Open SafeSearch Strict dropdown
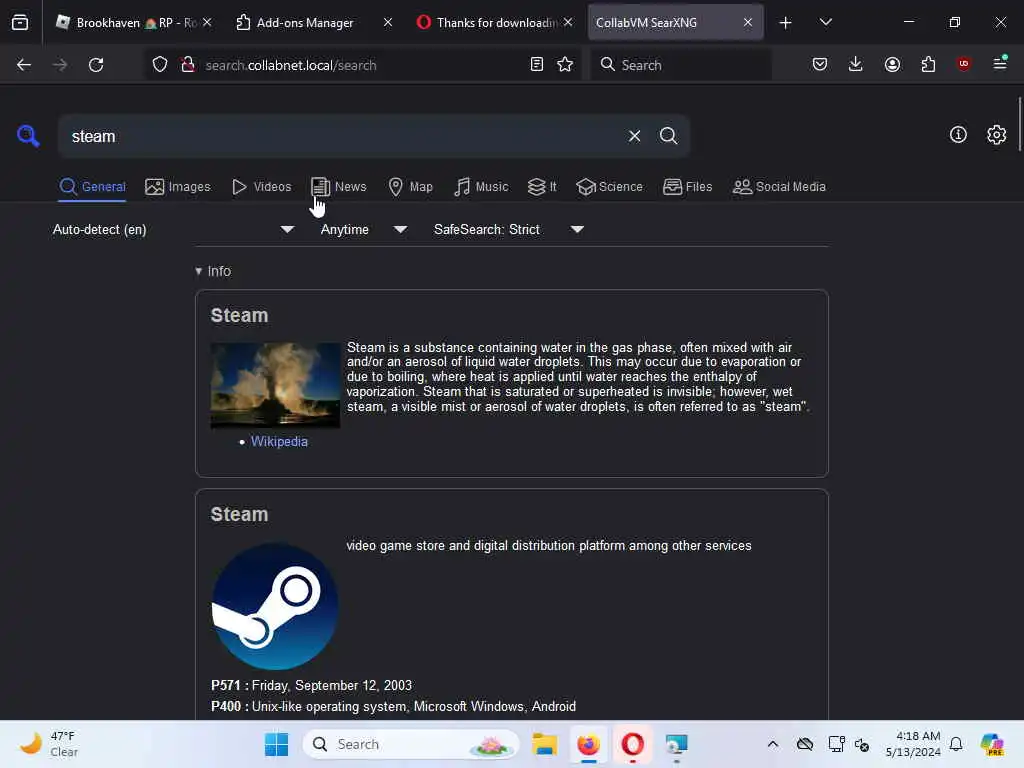 [x=509, y=229]
